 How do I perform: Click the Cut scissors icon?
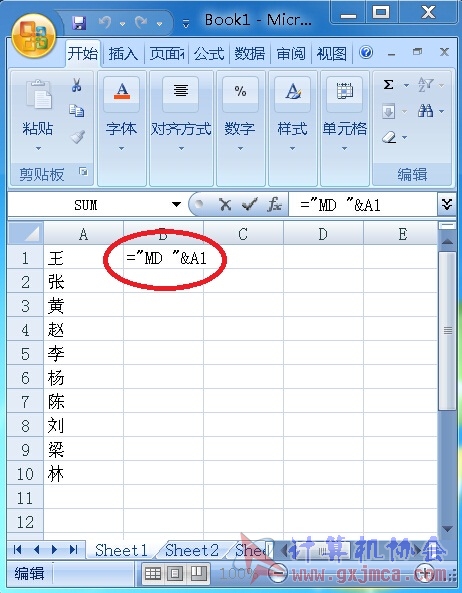click(x=76, y=85)
